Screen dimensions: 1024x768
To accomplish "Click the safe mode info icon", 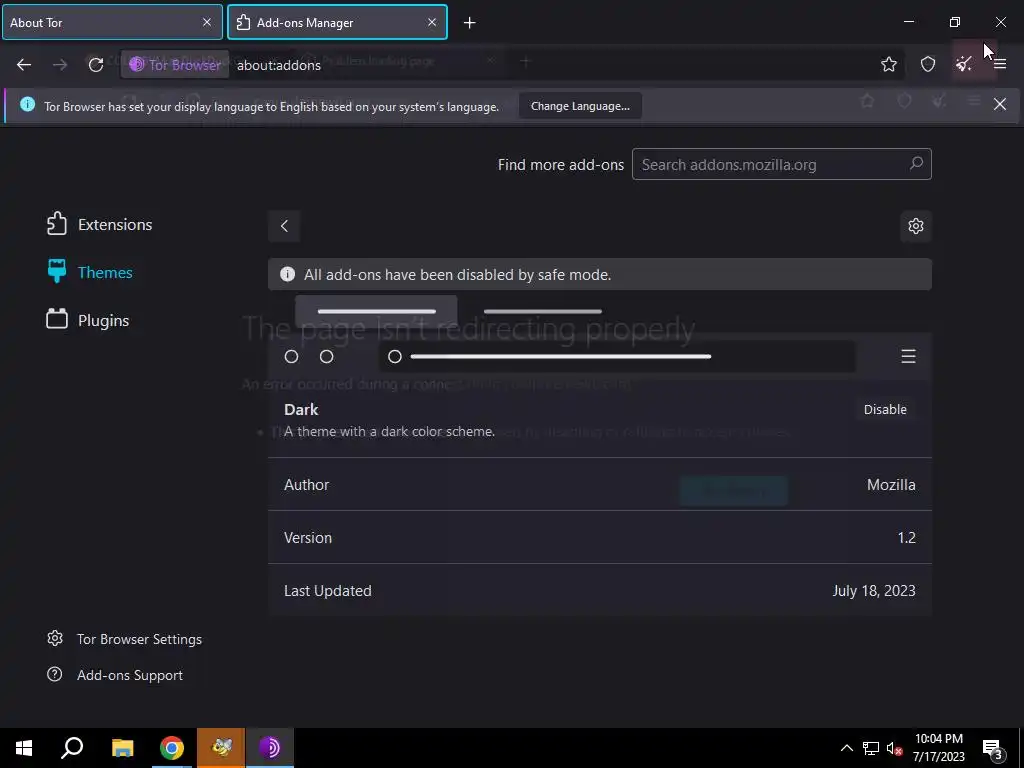I will 287,274.
